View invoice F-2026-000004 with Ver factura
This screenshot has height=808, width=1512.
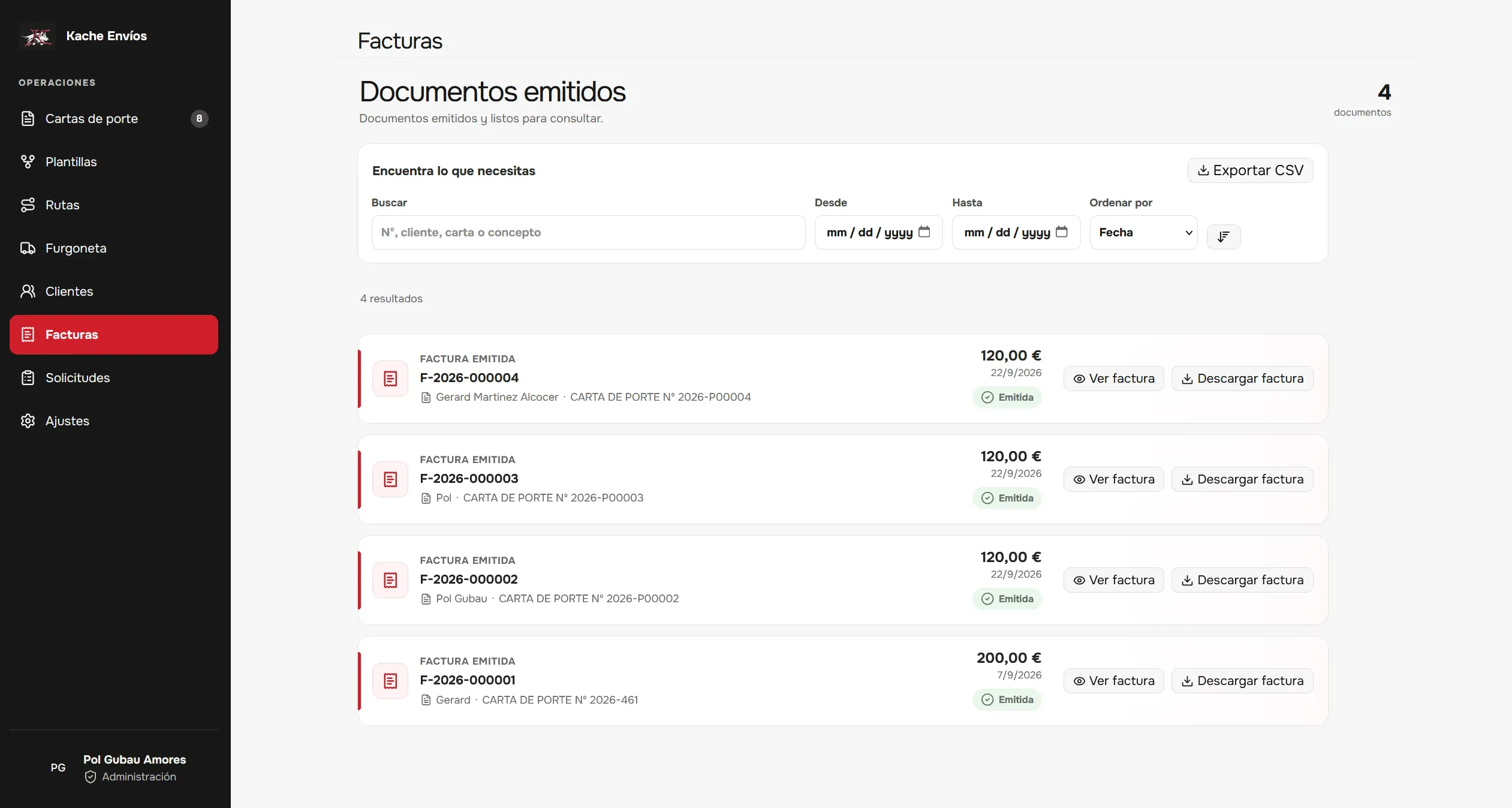tap(1114, 379)
